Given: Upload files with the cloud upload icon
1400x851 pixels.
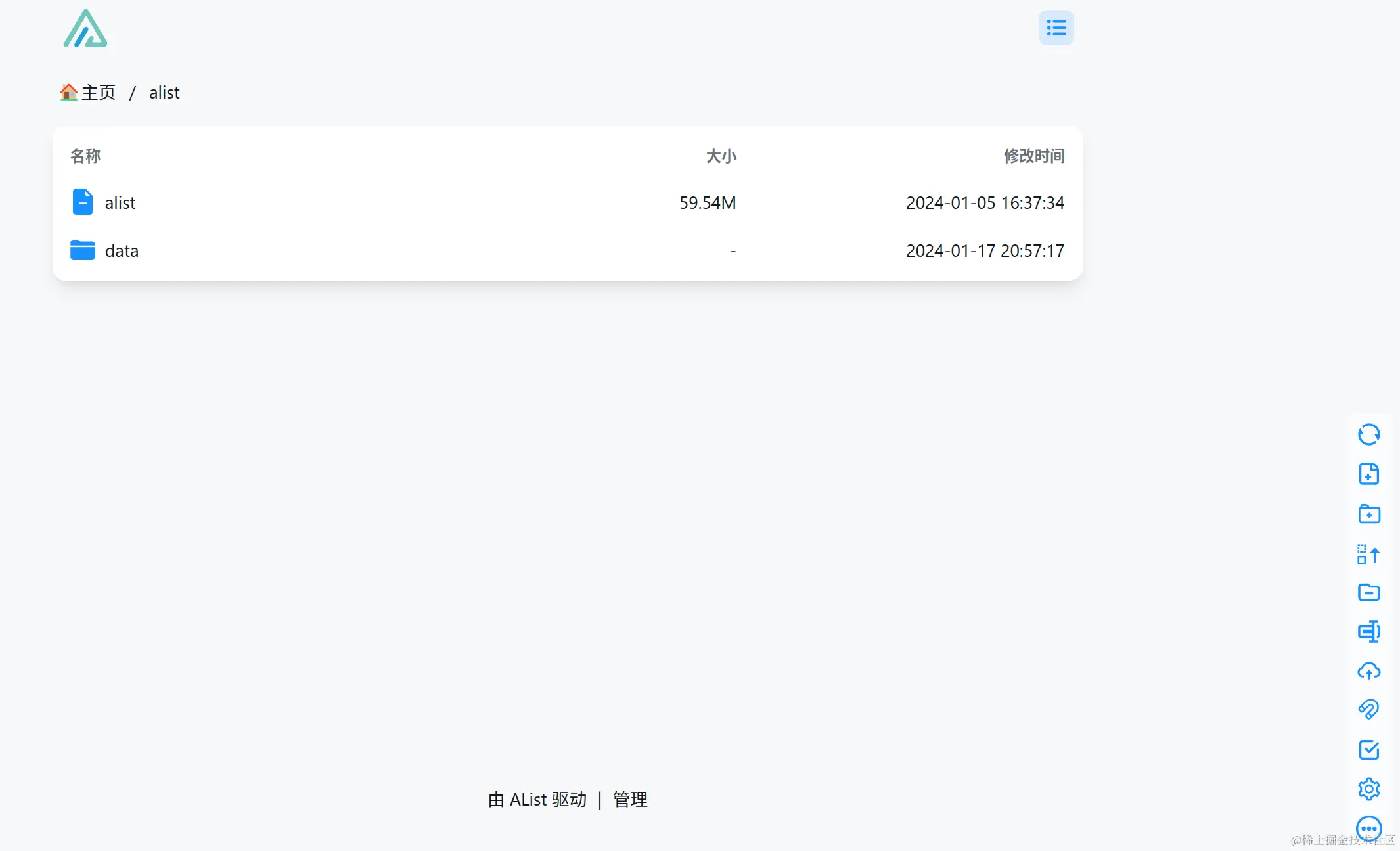Looking at the screenshot, I should tap(1368, 671).
